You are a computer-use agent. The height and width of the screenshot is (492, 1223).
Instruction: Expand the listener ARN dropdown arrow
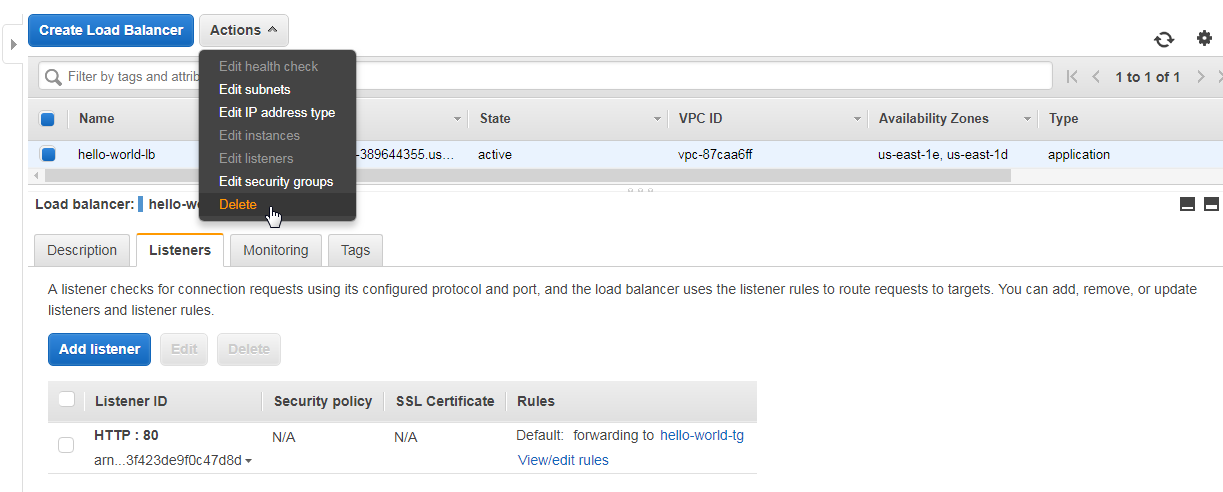pos(248,461)
